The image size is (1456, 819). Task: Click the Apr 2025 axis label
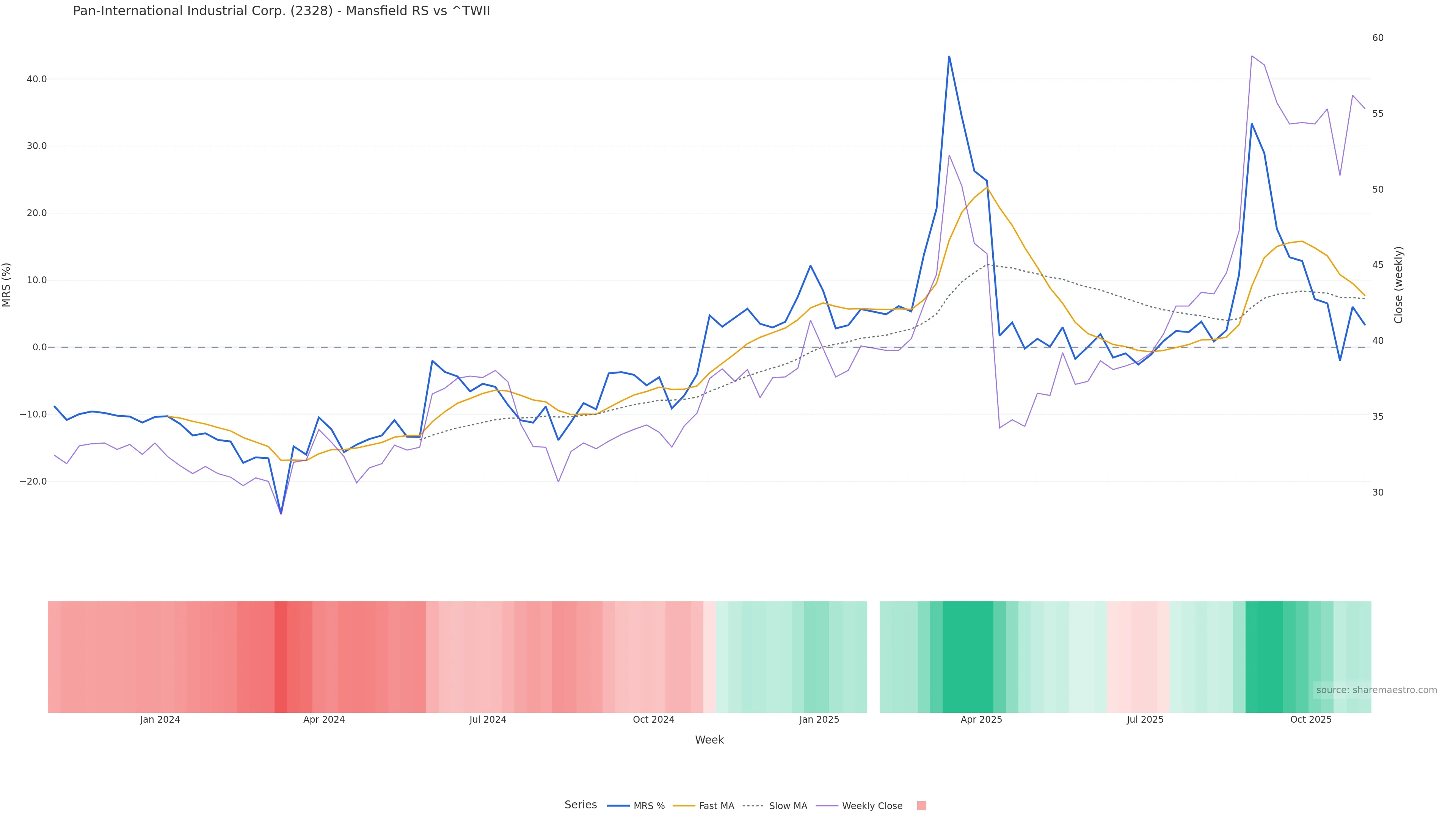pyautogui.click(x=981, y=720)
